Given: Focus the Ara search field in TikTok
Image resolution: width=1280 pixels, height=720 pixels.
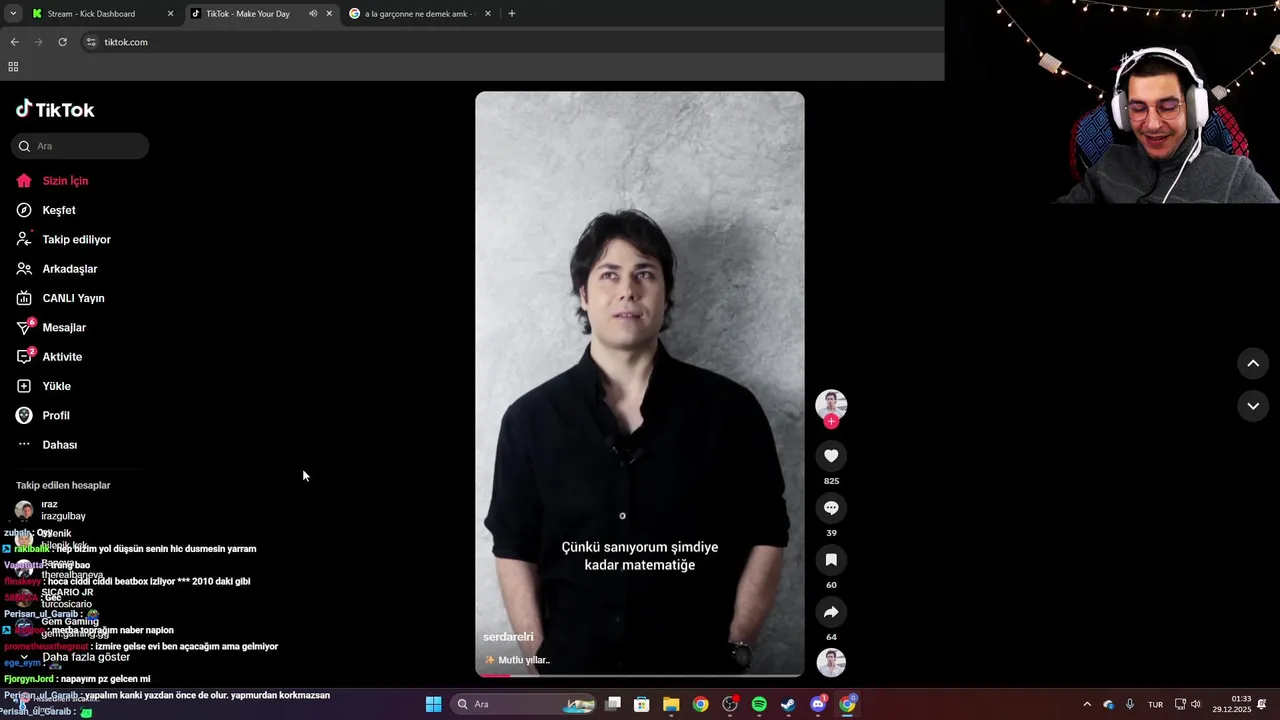Looking at the screenshot, I should tap(80, 146).
